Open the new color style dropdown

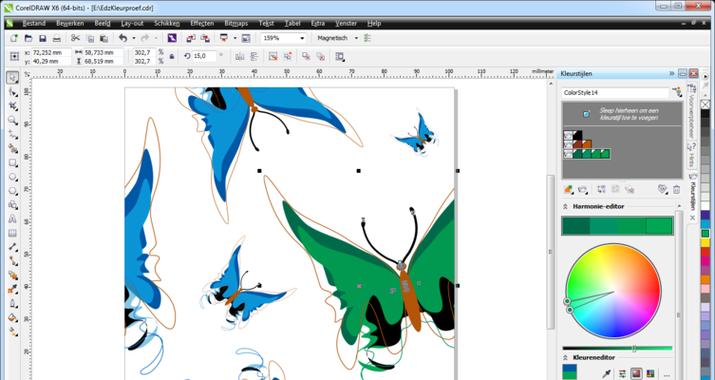569,189
